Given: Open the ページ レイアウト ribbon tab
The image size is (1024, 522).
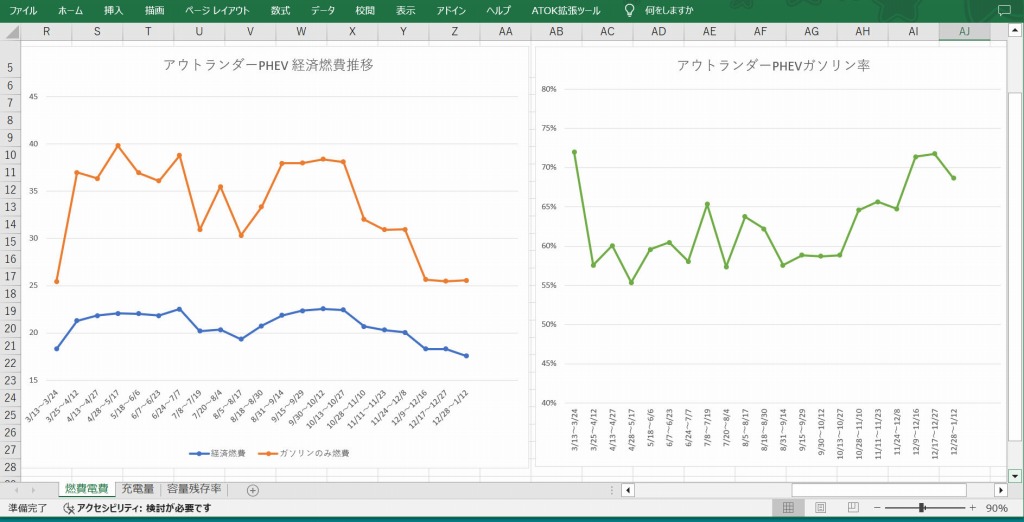Looking at the screenshot, I should coord(217,10).
